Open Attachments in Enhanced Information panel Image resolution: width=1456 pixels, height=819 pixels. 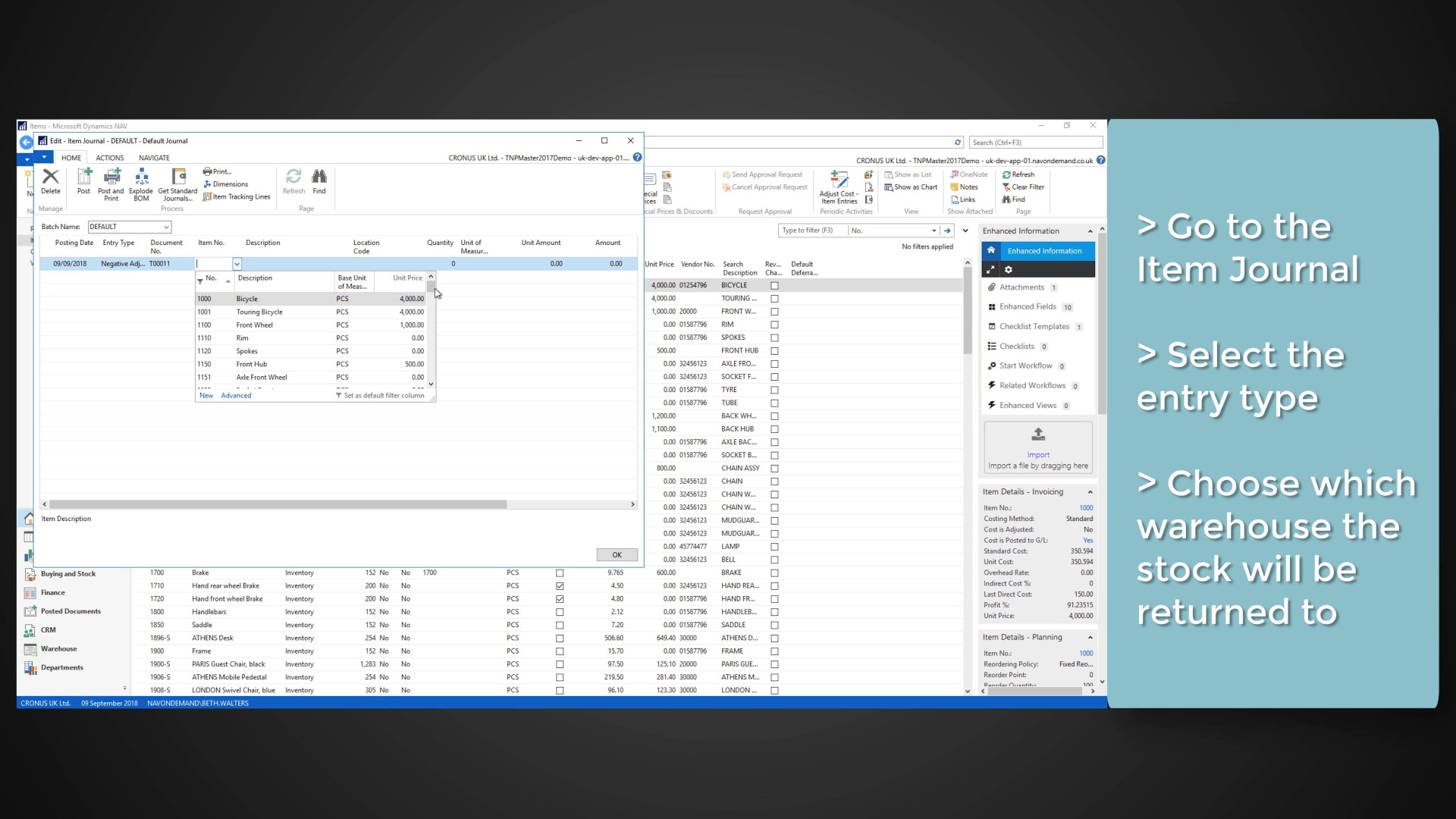coord(1023,287)
